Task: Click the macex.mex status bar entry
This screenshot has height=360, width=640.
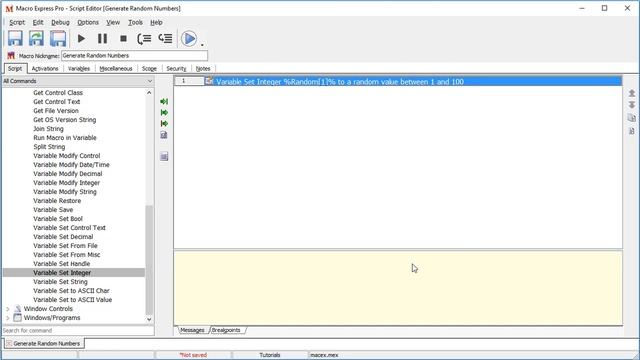Action: click(x=324, y=355)
